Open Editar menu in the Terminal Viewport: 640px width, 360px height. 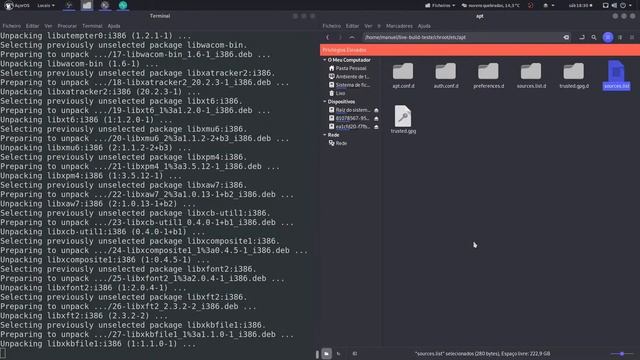pyautogui.click(x=32, y=26)
